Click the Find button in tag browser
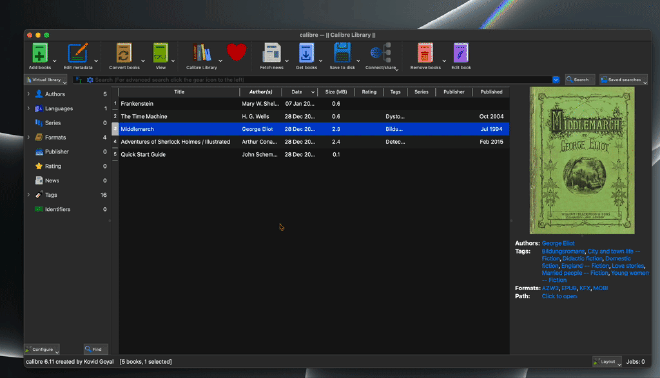 96,349
